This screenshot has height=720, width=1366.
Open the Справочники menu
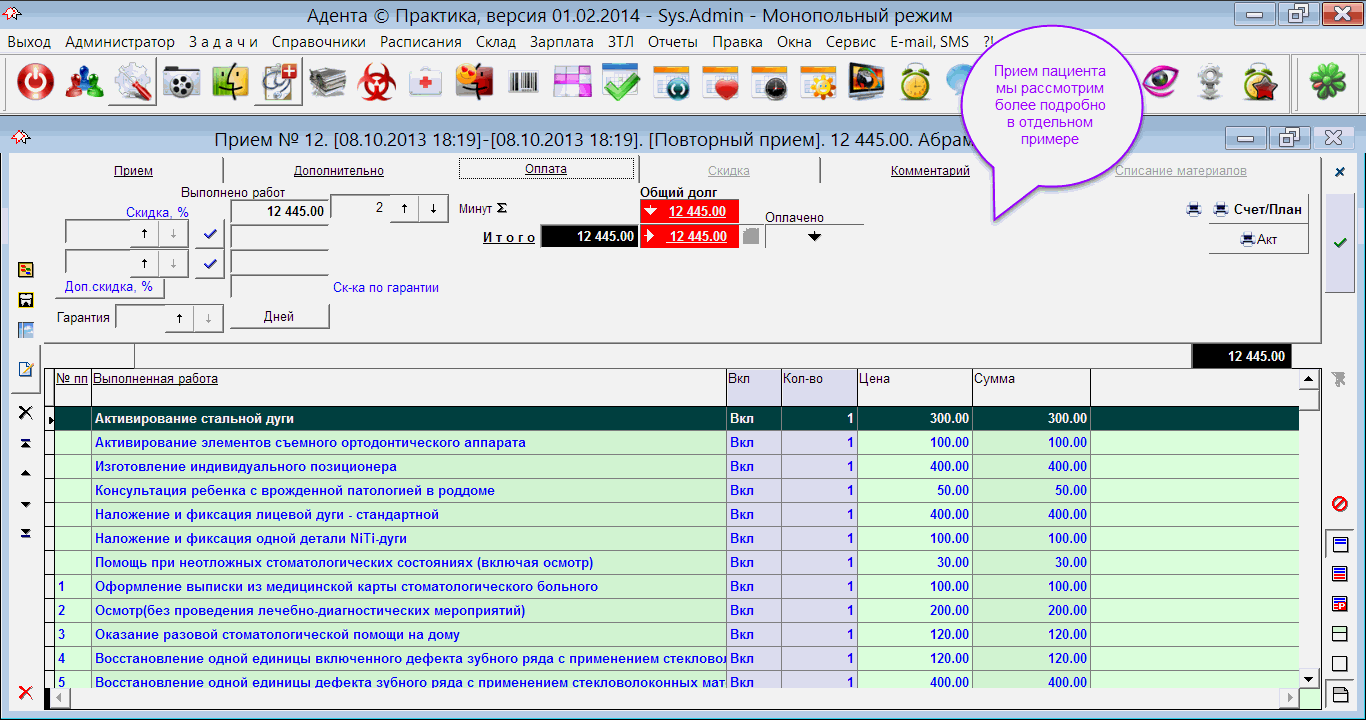[318, 42]
